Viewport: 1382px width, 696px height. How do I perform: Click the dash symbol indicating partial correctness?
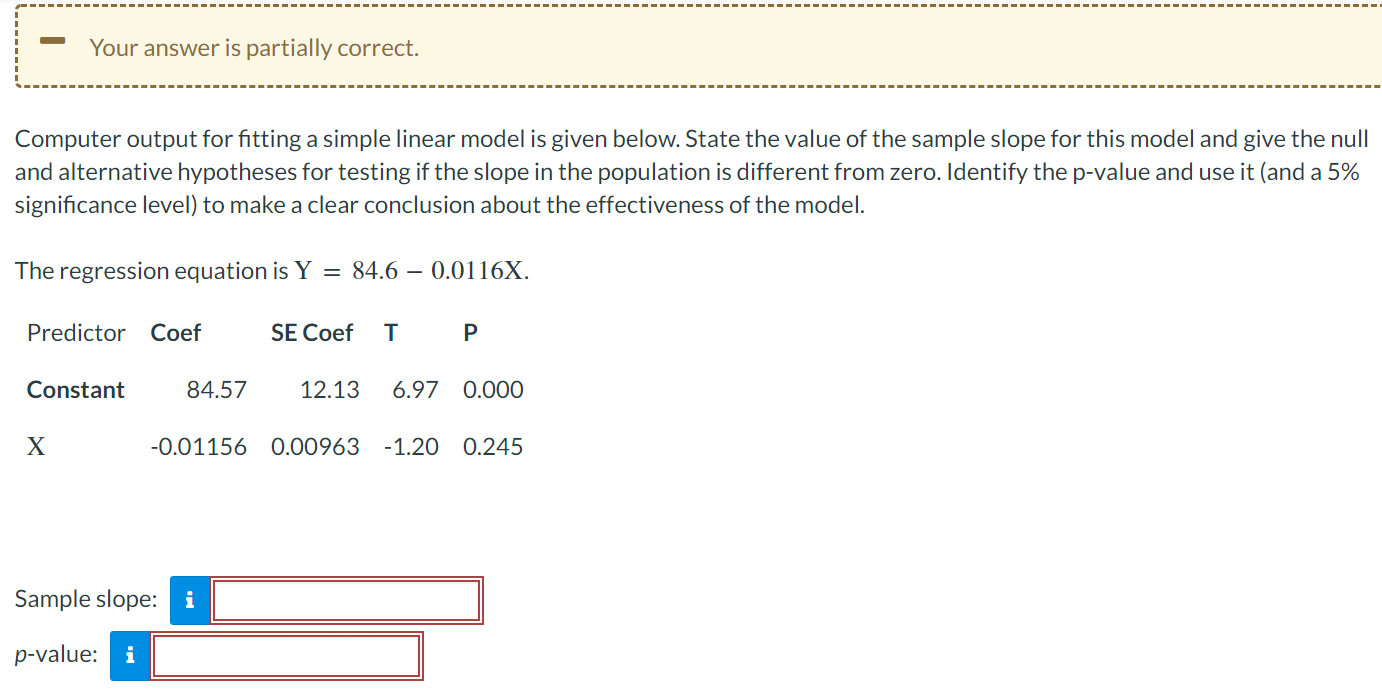click(x=53, y=39)
